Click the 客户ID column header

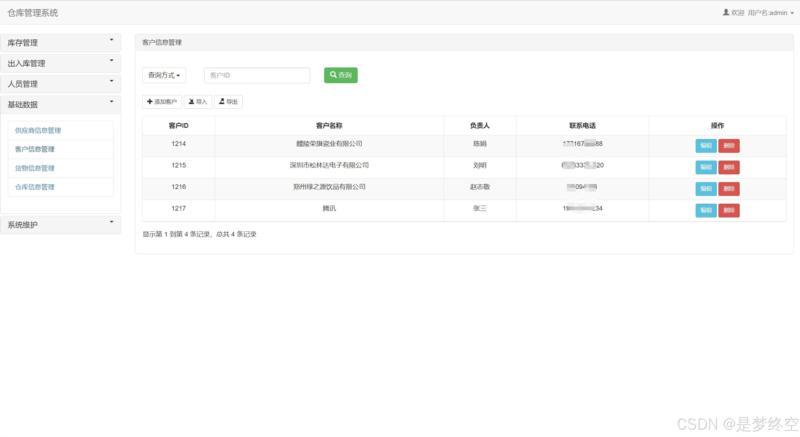pyautogui.click(x=179, y=125)
